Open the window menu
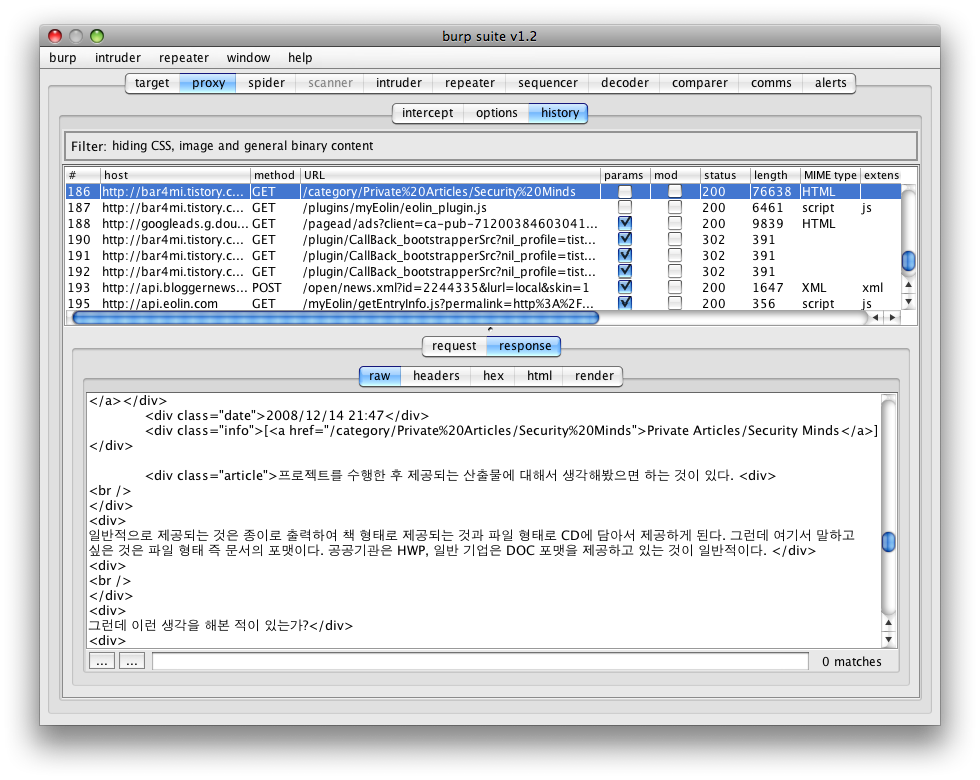The image size is (980, 780). click(x=248, y=58)
